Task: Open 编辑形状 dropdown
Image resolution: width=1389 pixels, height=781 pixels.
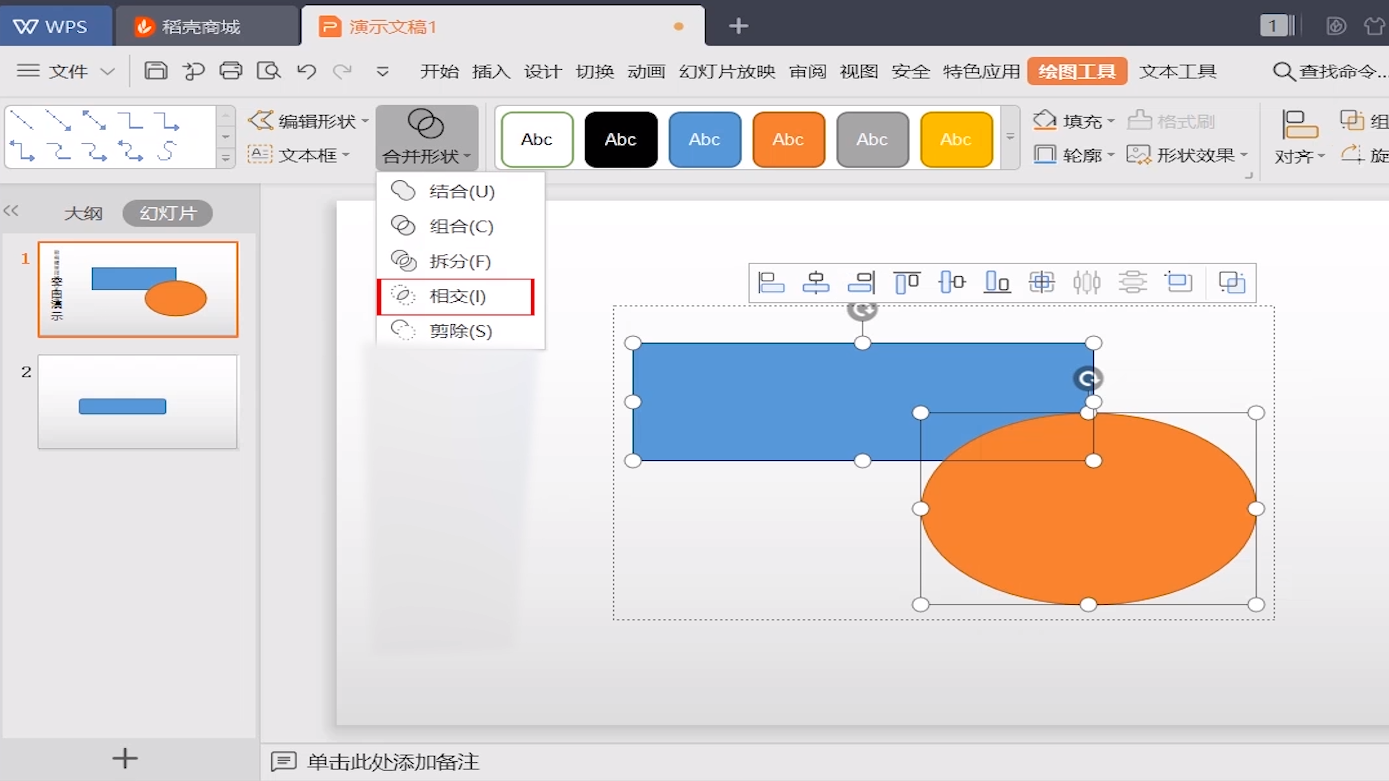Action: pos(309,121)
